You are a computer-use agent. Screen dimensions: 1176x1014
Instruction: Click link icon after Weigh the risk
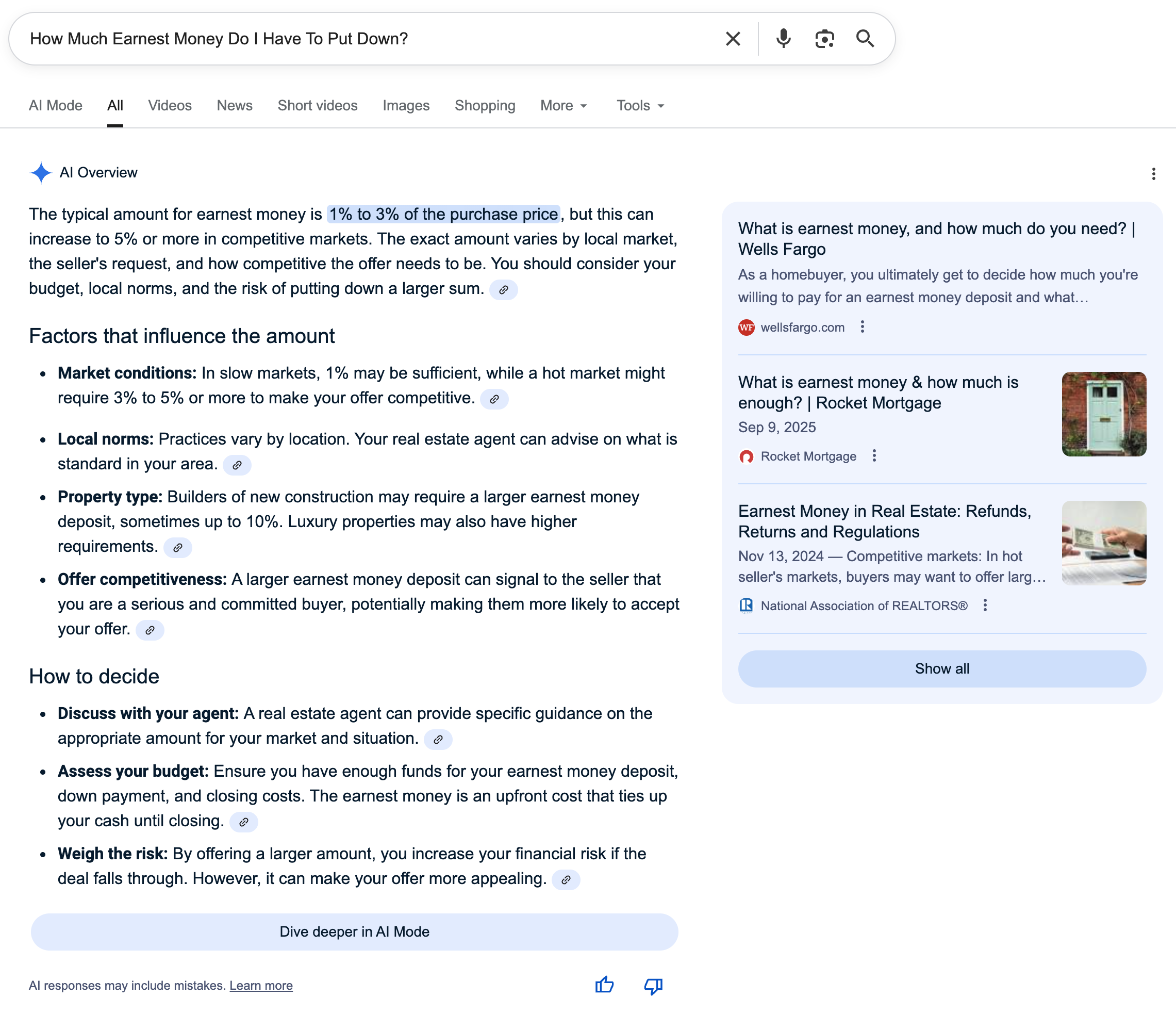566,879
